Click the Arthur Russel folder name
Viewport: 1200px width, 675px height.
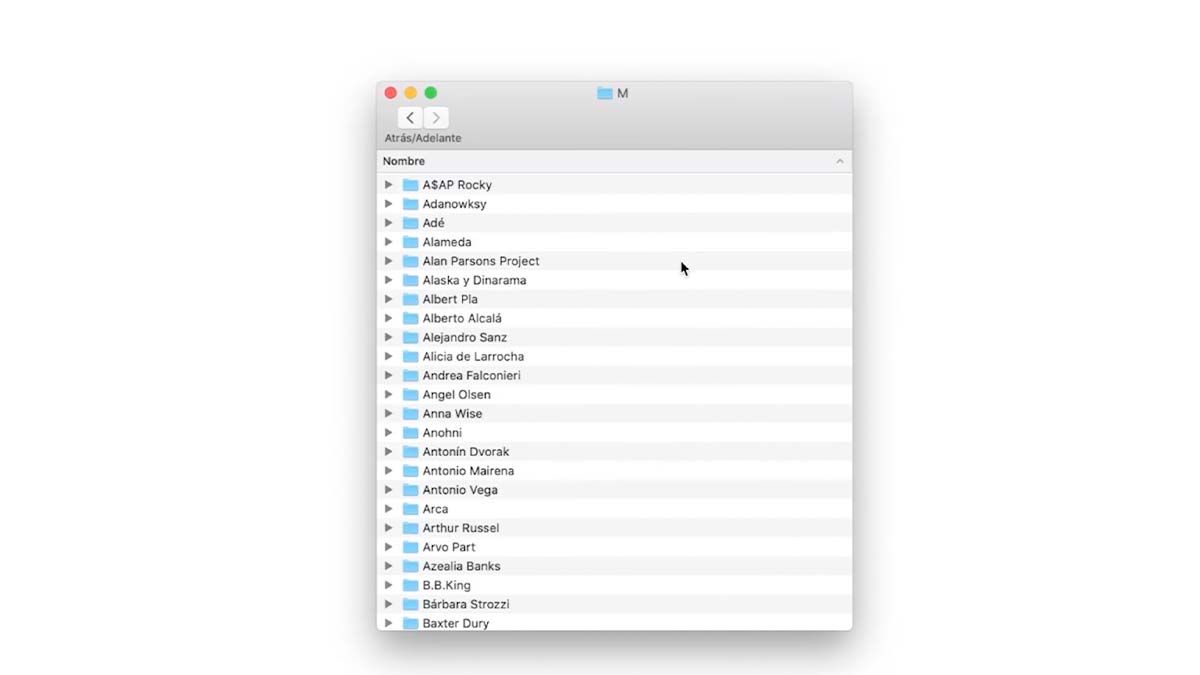tap(460, 528)
